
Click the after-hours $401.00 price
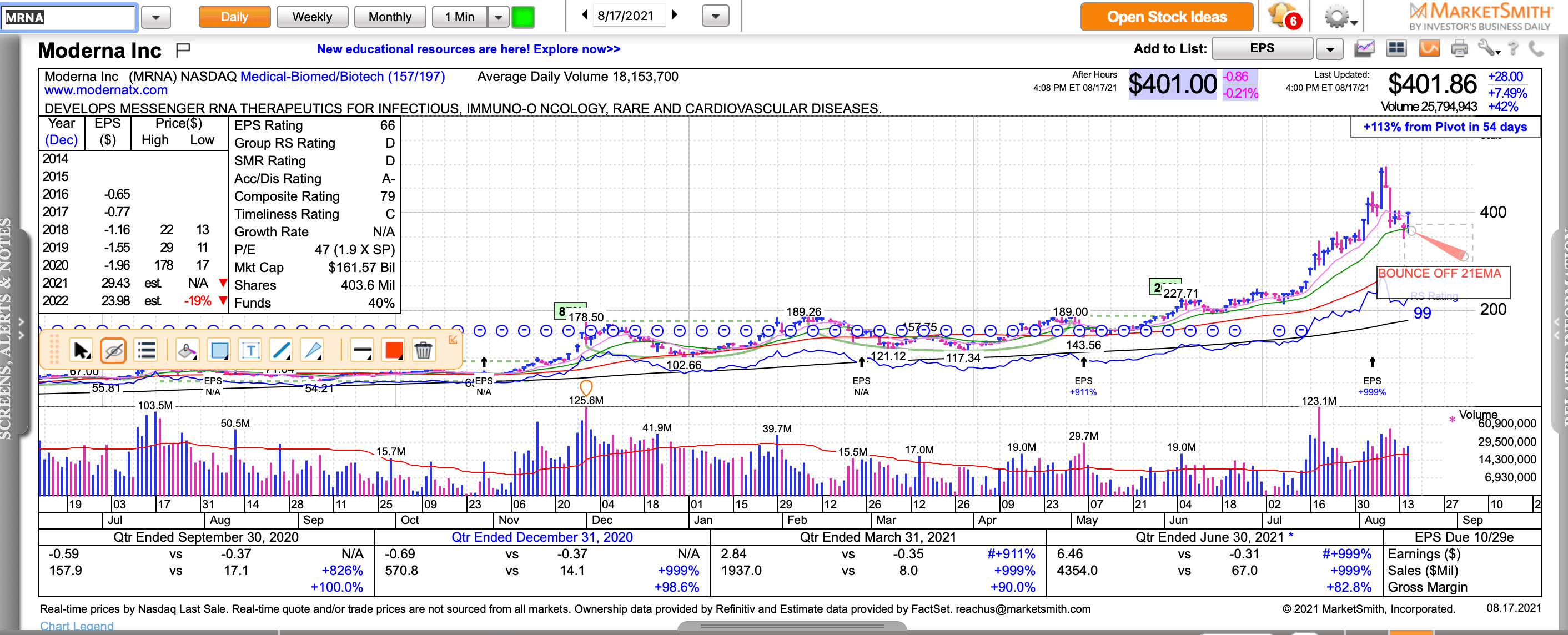click(x=1172, y=84)
